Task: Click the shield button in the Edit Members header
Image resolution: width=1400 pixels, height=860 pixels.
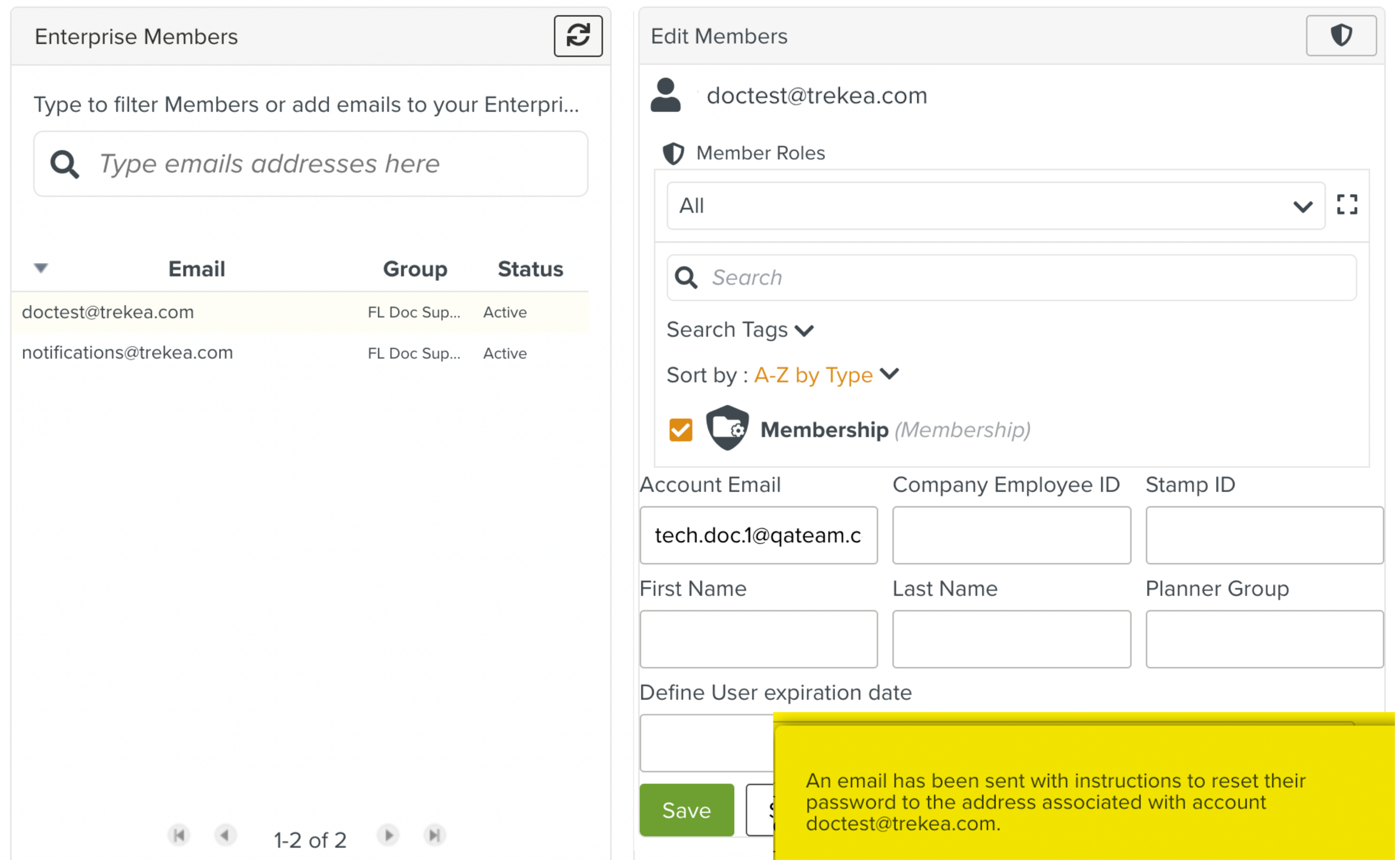Action: click(1340, 36)
